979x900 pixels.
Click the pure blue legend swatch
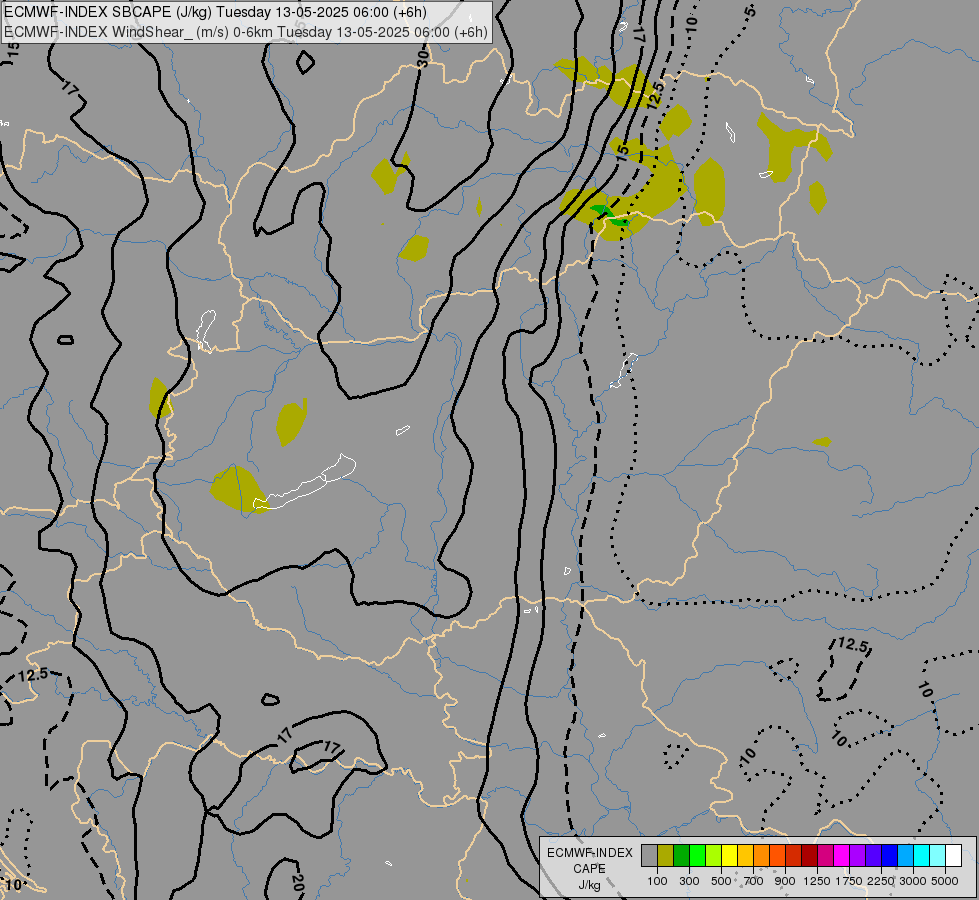pos(889,856)
